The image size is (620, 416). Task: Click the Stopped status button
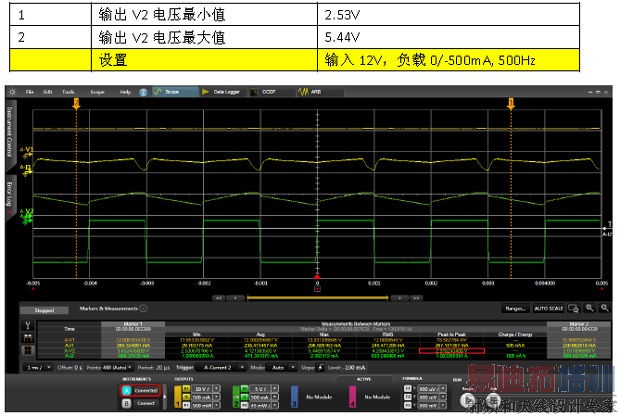(x=44, y=310)
